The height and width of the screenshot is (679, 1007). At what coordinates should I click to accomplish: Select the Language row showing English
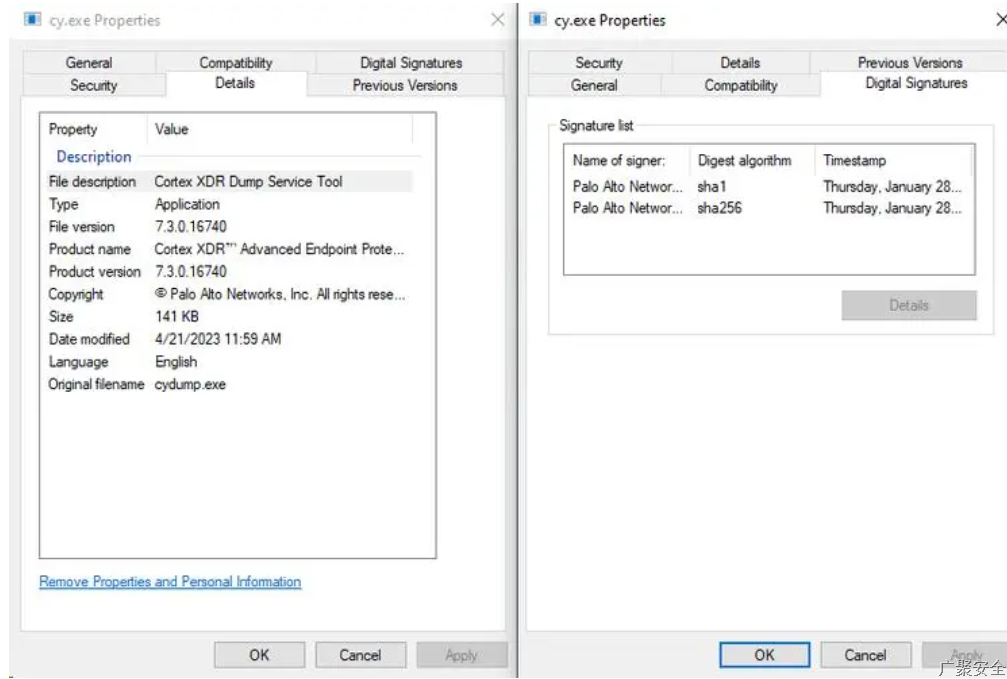(229, 362)
